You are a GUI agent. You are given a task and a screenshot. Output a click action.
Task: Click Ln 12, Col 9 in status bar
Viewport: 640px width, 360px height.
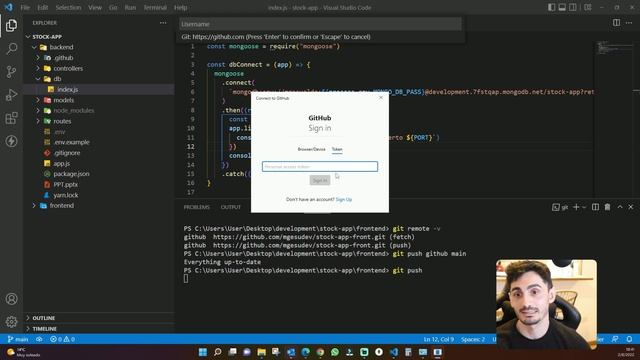(x=438, y=339)
